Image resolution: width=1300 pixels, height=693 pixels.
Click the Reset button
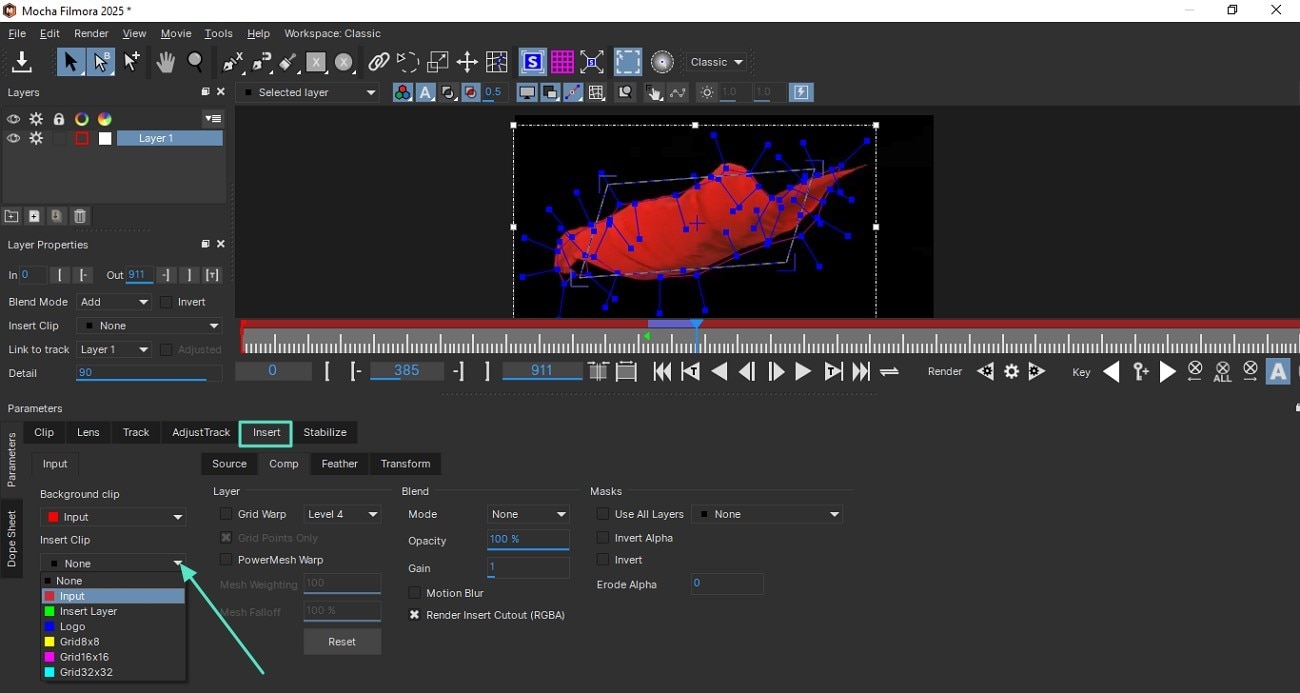342,642
